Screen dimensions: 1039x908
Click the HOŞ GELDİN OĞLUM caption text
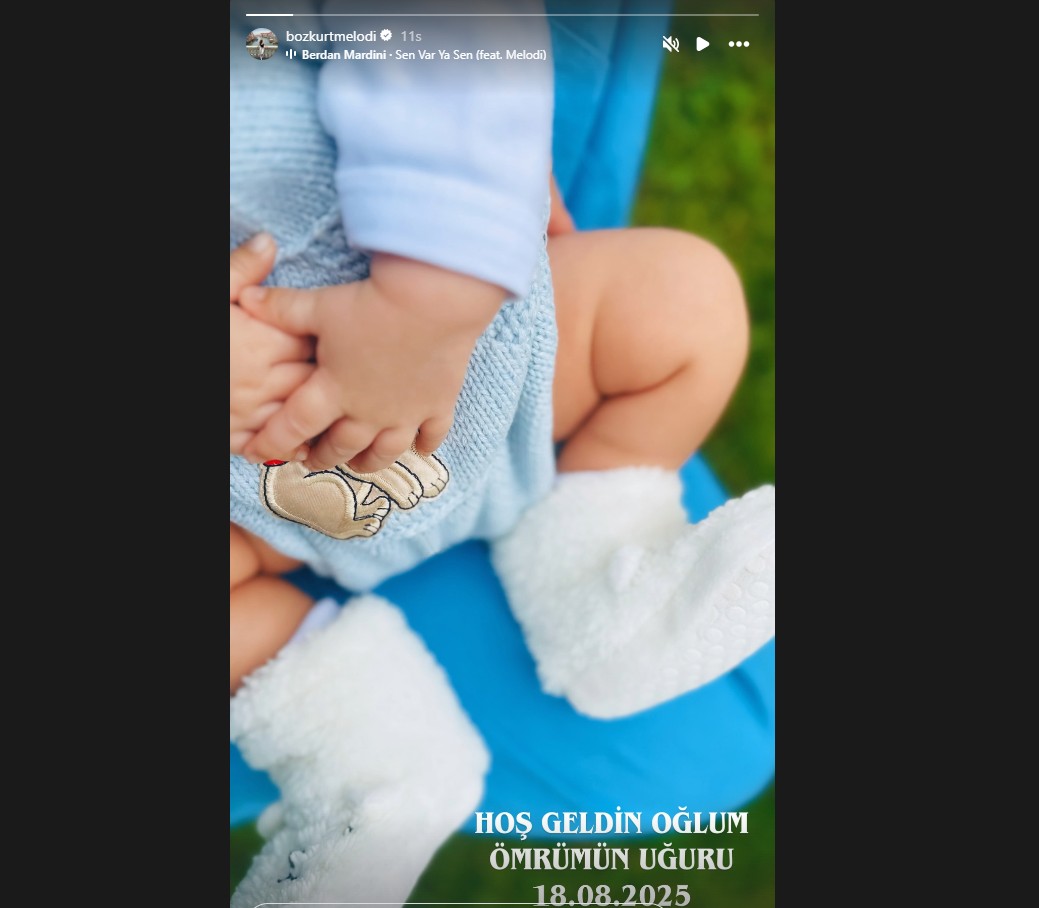611,823
